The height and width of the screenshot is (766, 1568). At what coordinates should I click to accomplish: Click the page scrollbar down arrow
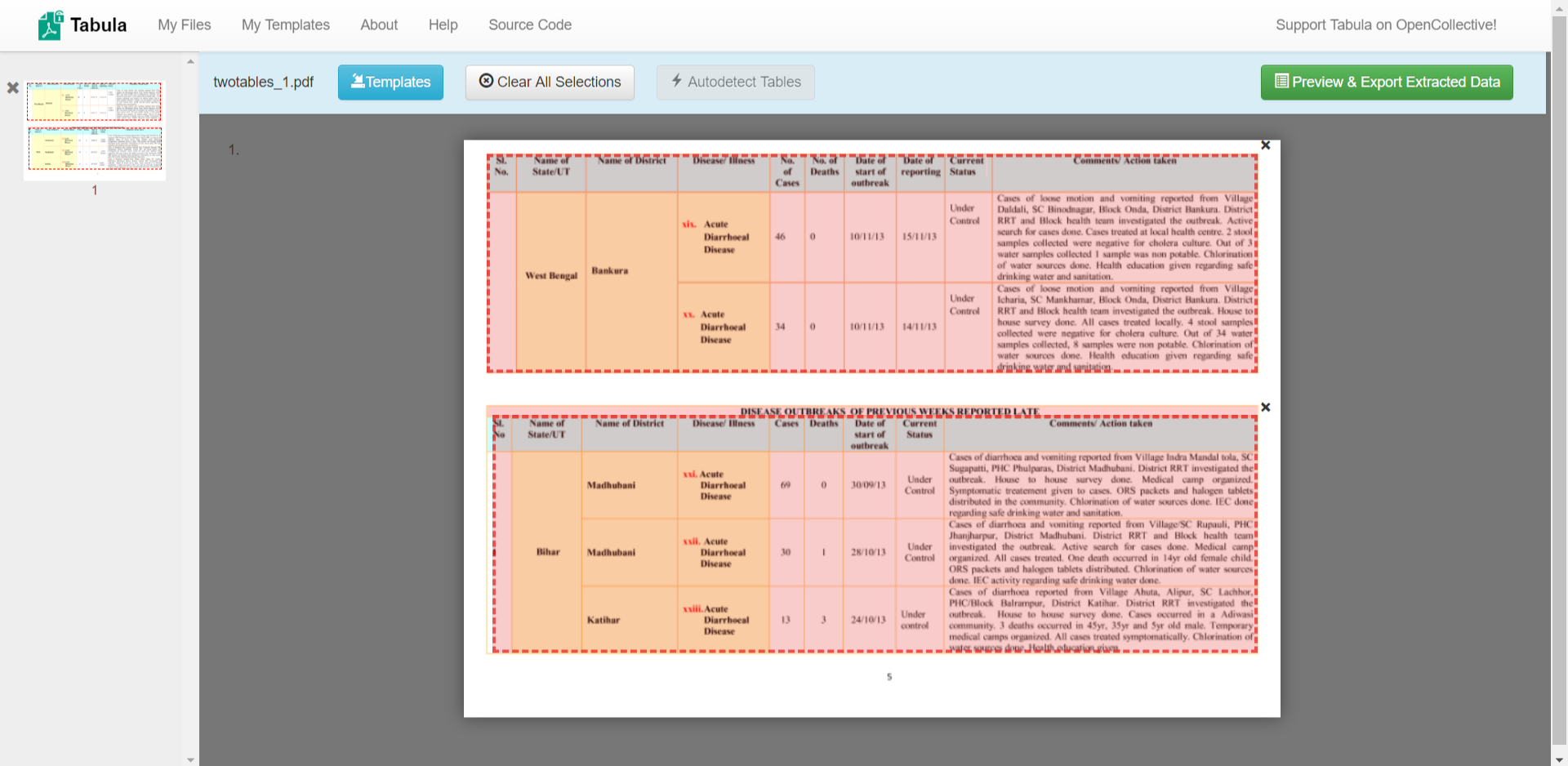pos(1559,759)
